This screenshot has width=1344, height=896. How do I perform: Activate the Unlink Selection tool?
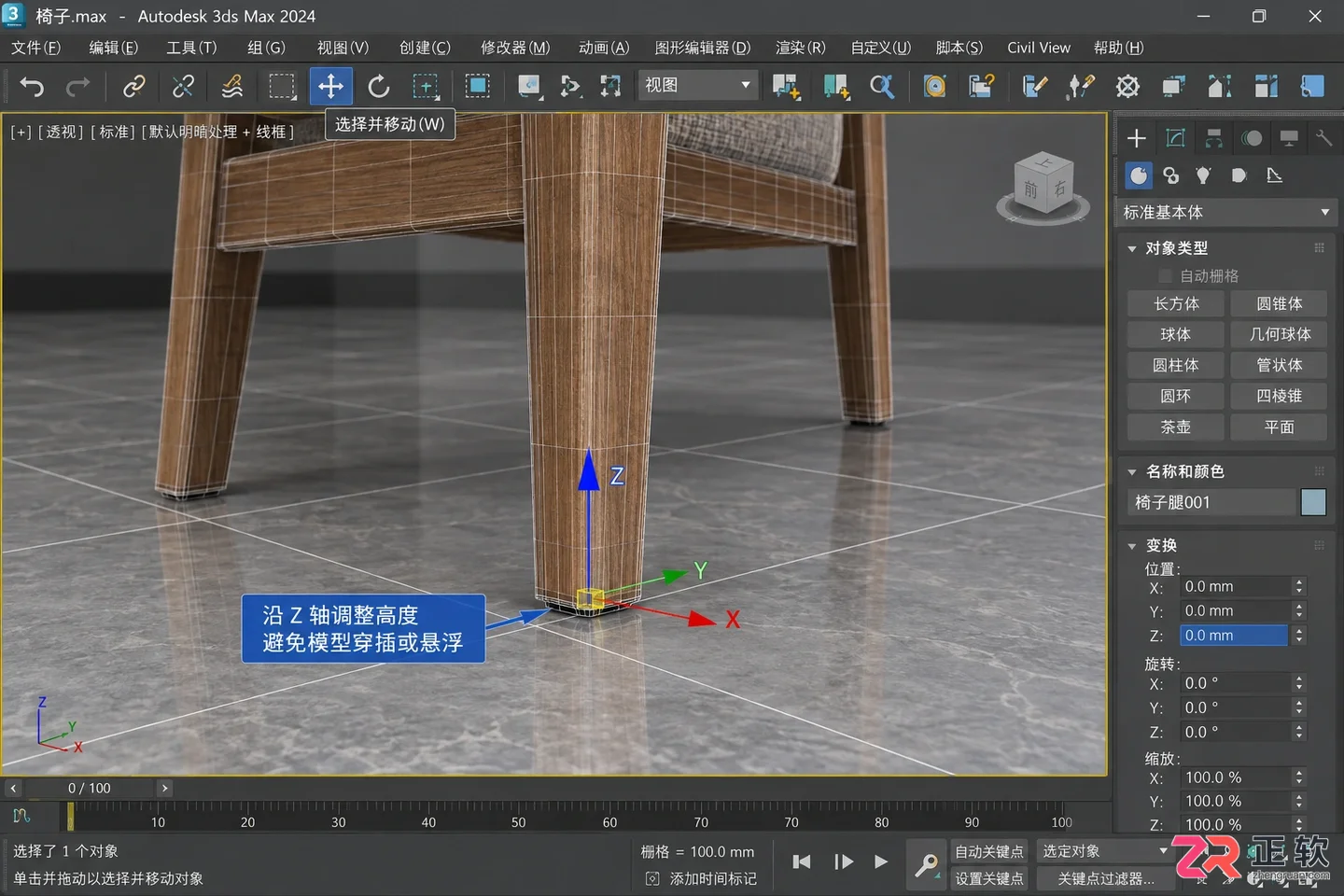(x=183, y=87)
